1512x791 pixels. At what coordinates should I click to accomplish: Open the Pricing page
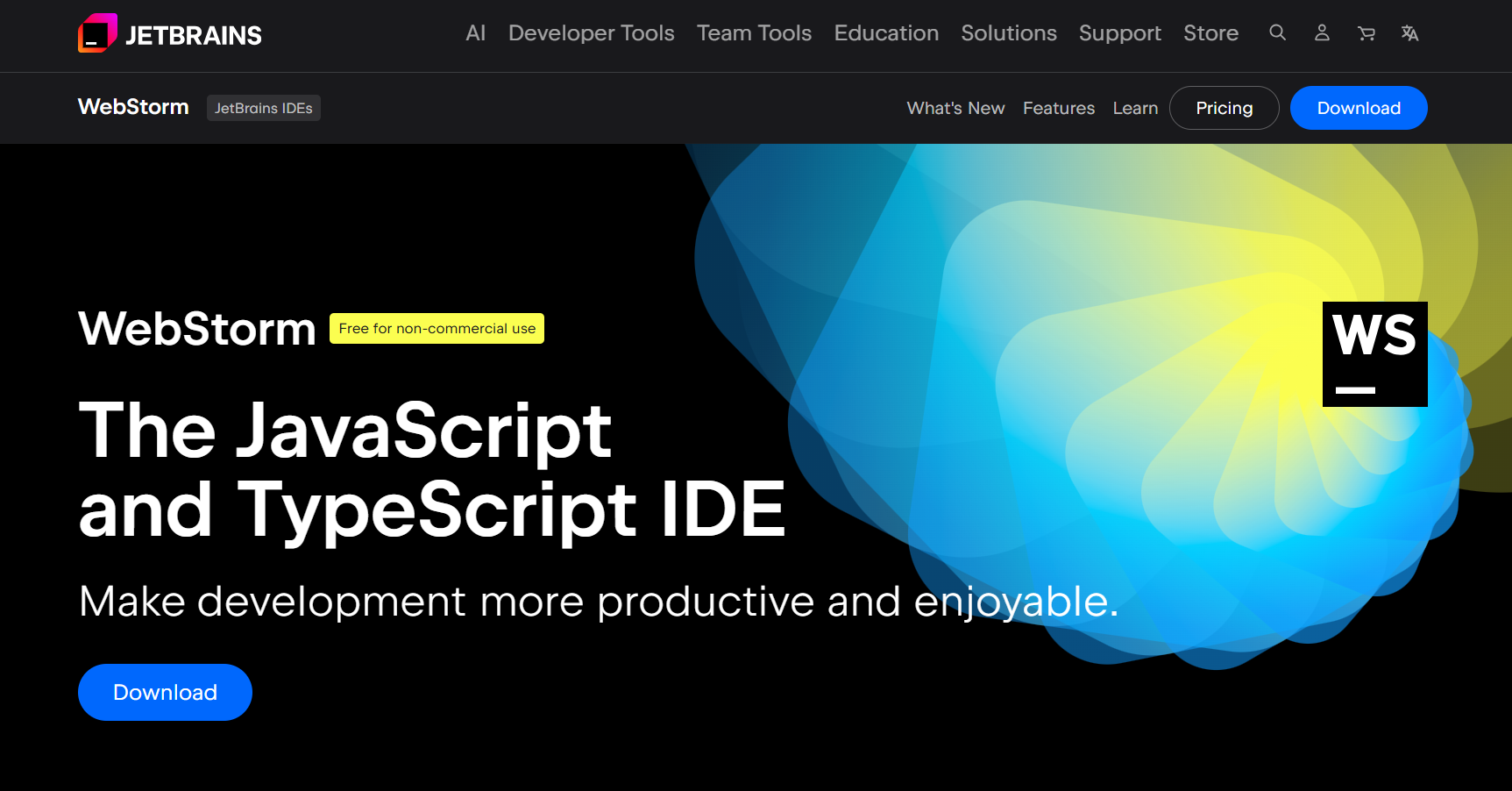click(x=1224, y=108)
